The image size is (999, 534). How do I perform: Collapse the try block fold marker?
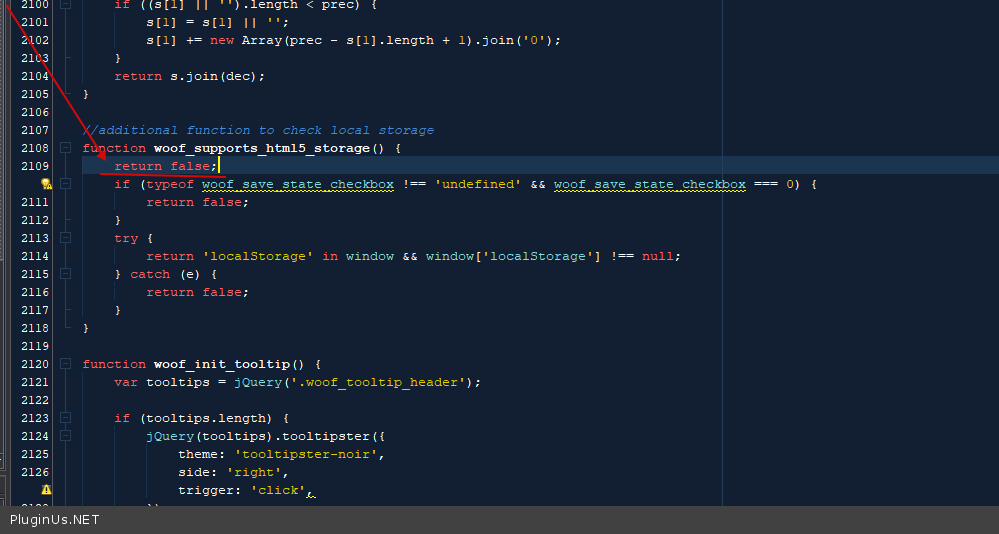tap(66, 238)
